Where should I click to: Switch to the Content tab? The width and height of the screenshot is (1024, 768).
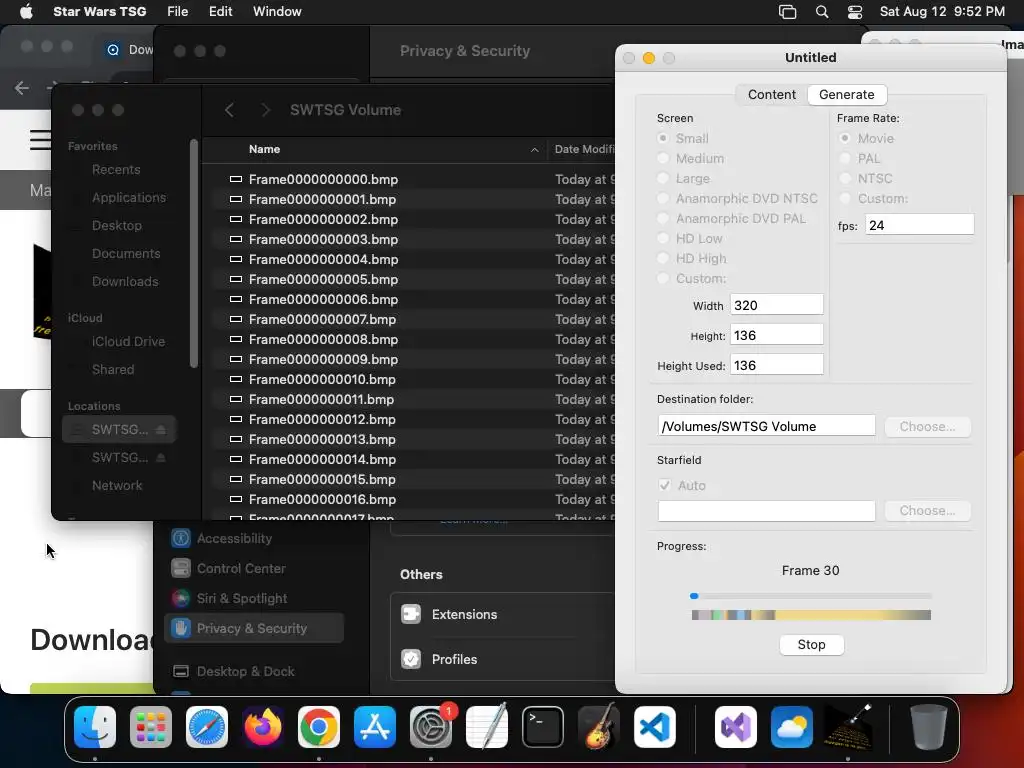coord(771,95)
